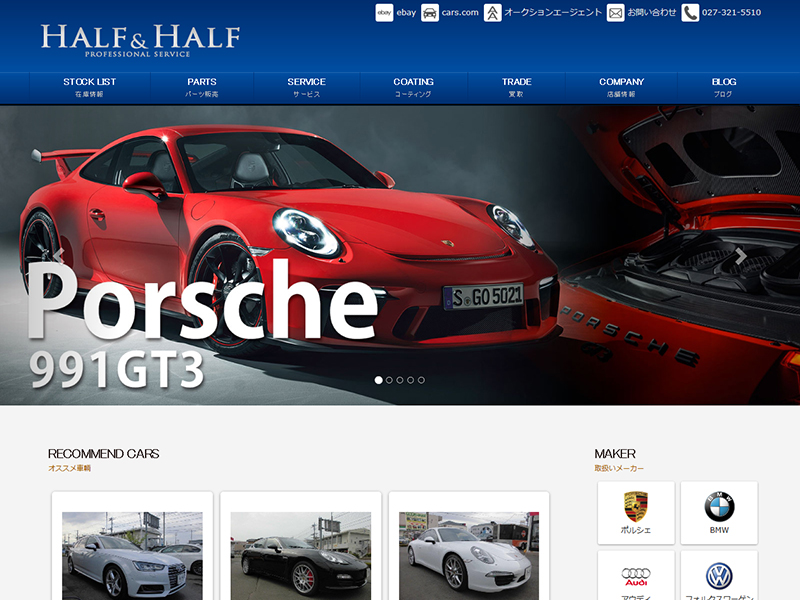Go to previous slide with left arrow
The image size is (800, 600).
(59, 256)
